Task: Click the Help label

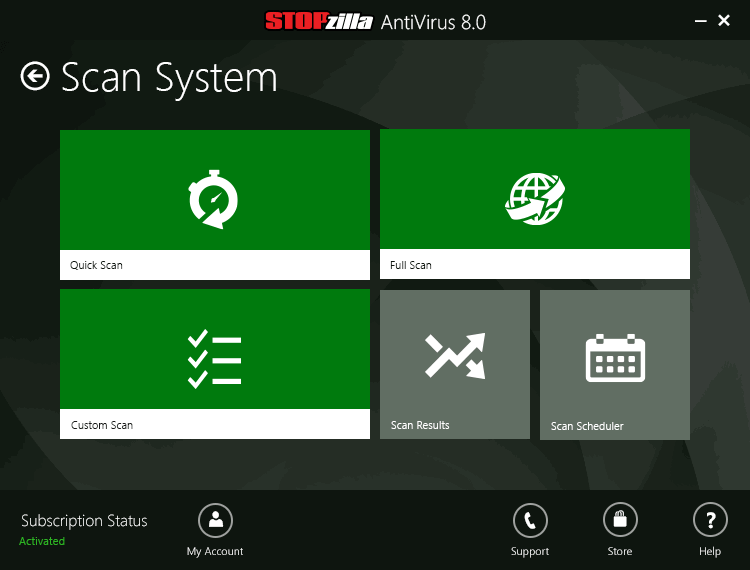Action: [x=710, y=551]
